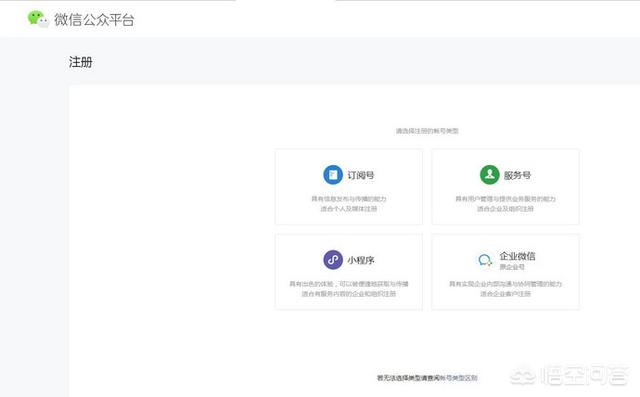Viewport: 640px width, 397px height.
Task: Choose the 服务号 account type label
Action: 517,175
